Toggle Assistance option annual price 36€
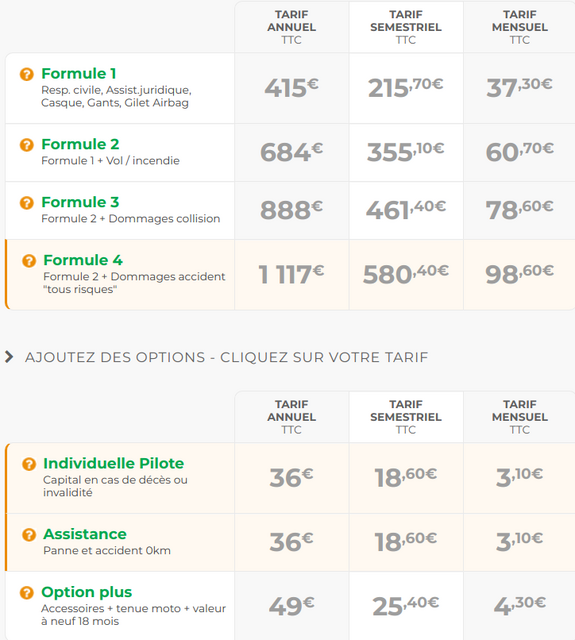Screen dimensions: 575x640 (x=291, y=542)
